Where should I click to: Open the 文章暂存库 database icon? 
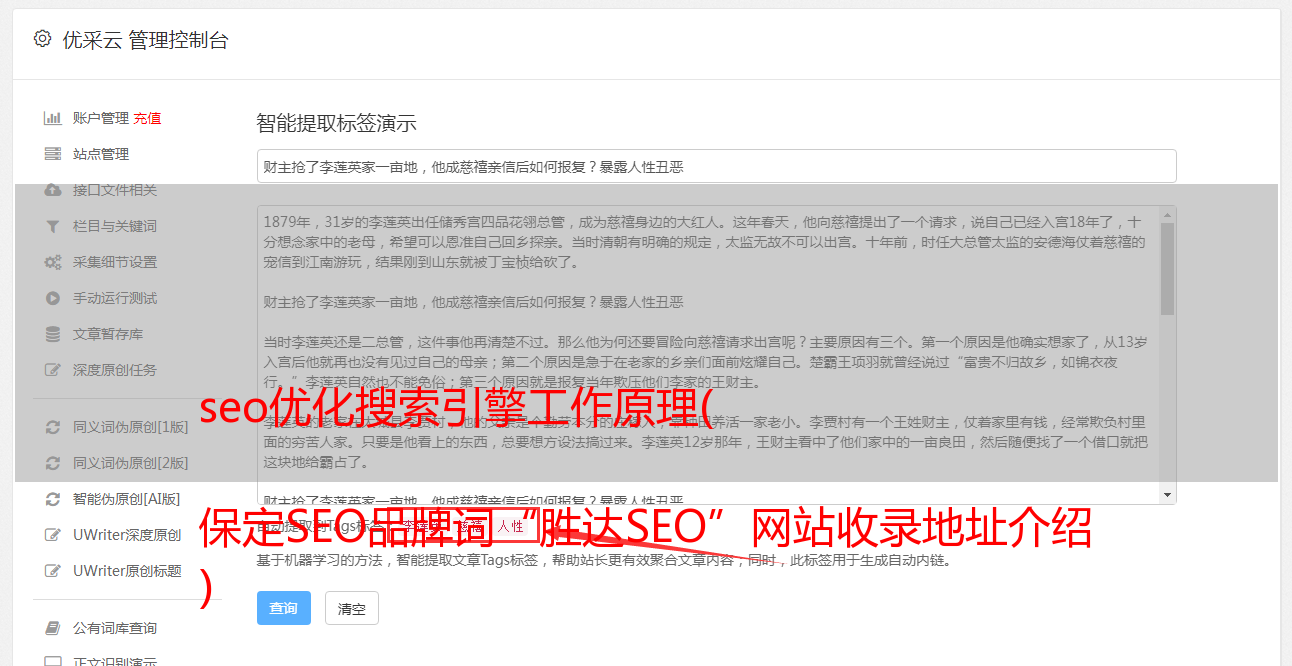[x=53, y=334]
